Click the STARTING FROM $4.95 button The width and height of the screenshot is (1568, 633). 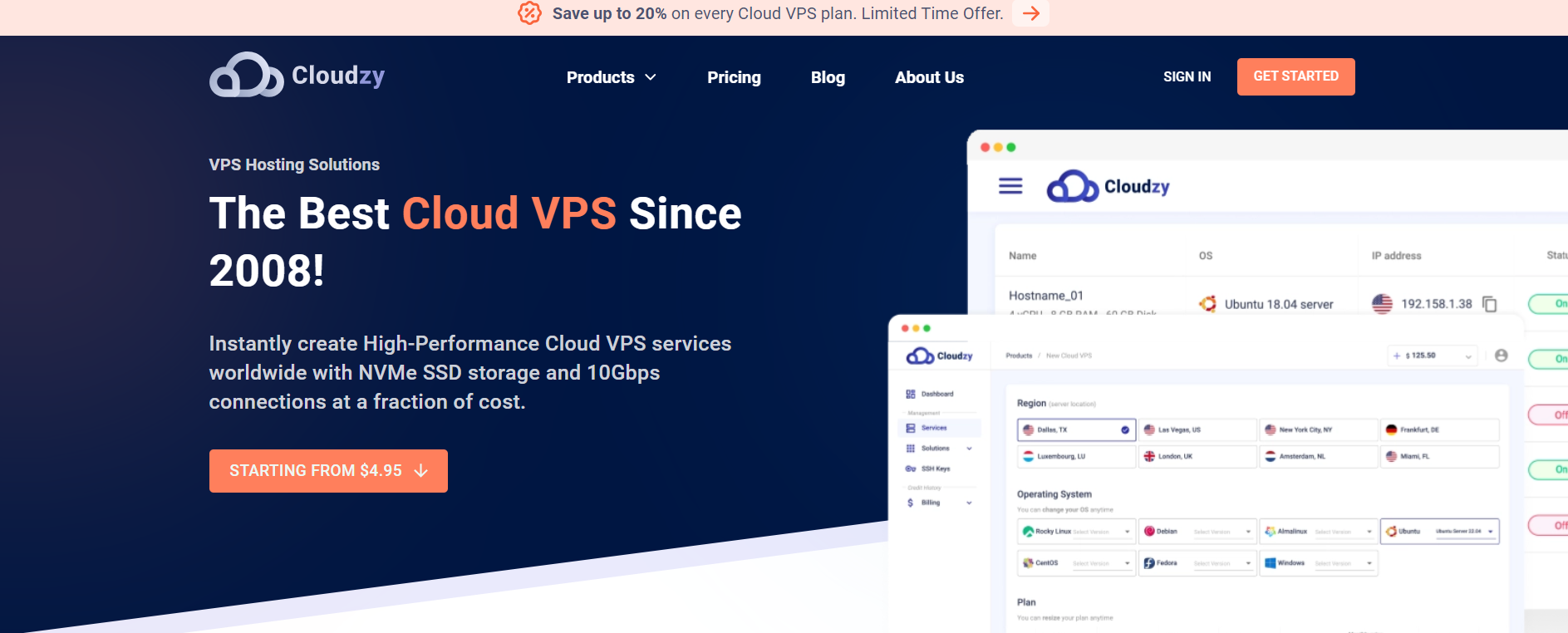click(328, 471)
